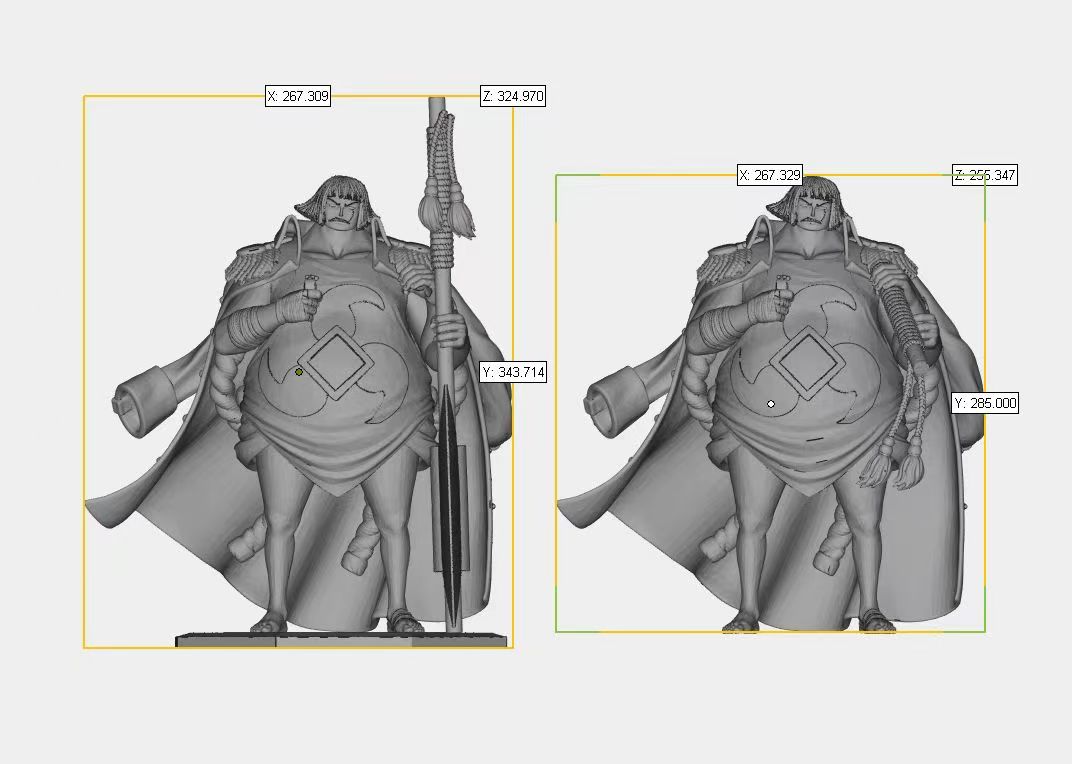
Task: Select the Y: 285.000 height label
Action: 985,403
